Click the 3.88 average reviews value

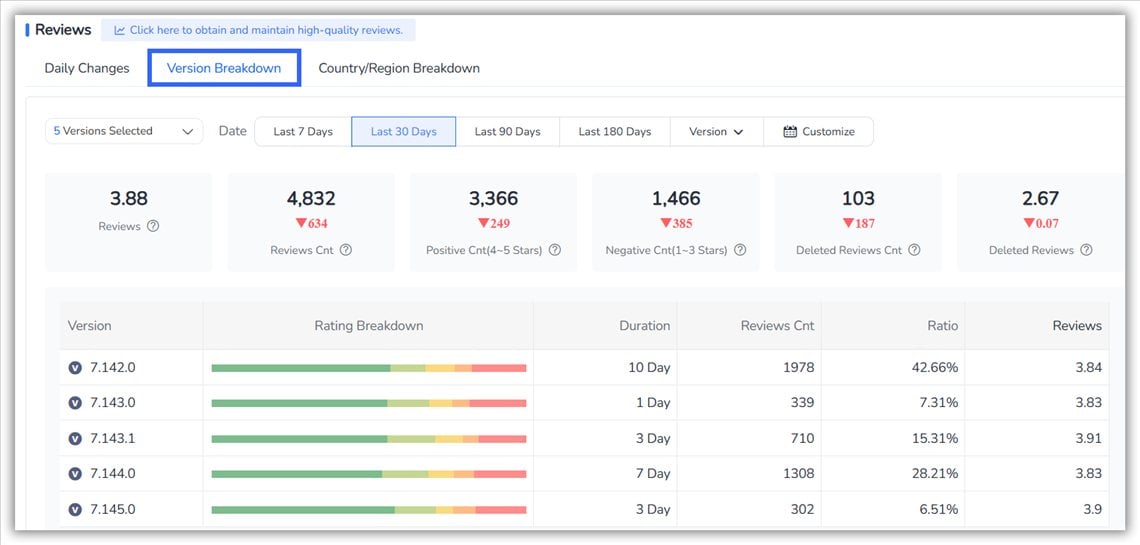point(129,198)
